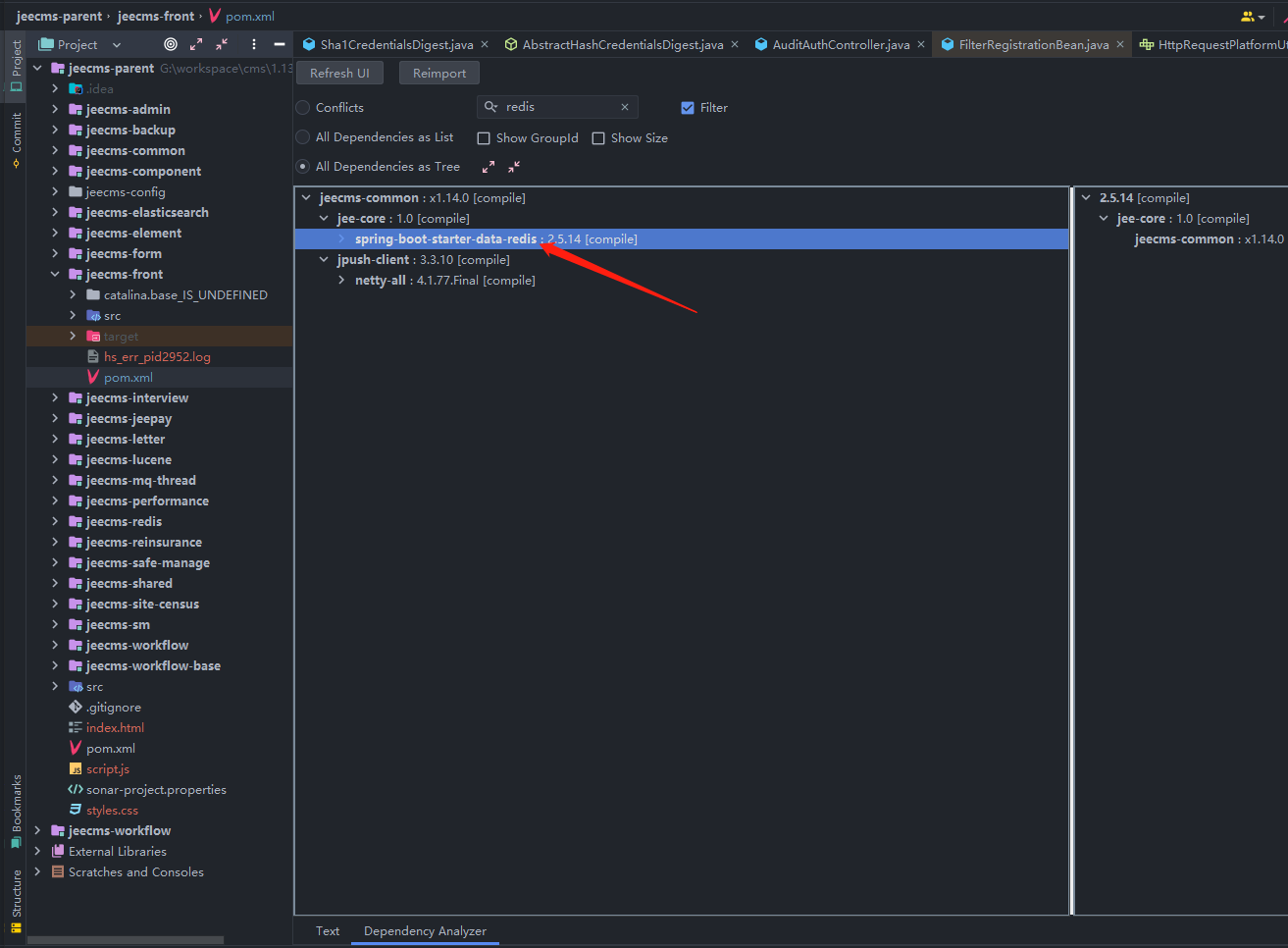The width and height of the screenshot is (1288, 948).
Task: Expand netty-all dependency node
Action: pos(341,281)
